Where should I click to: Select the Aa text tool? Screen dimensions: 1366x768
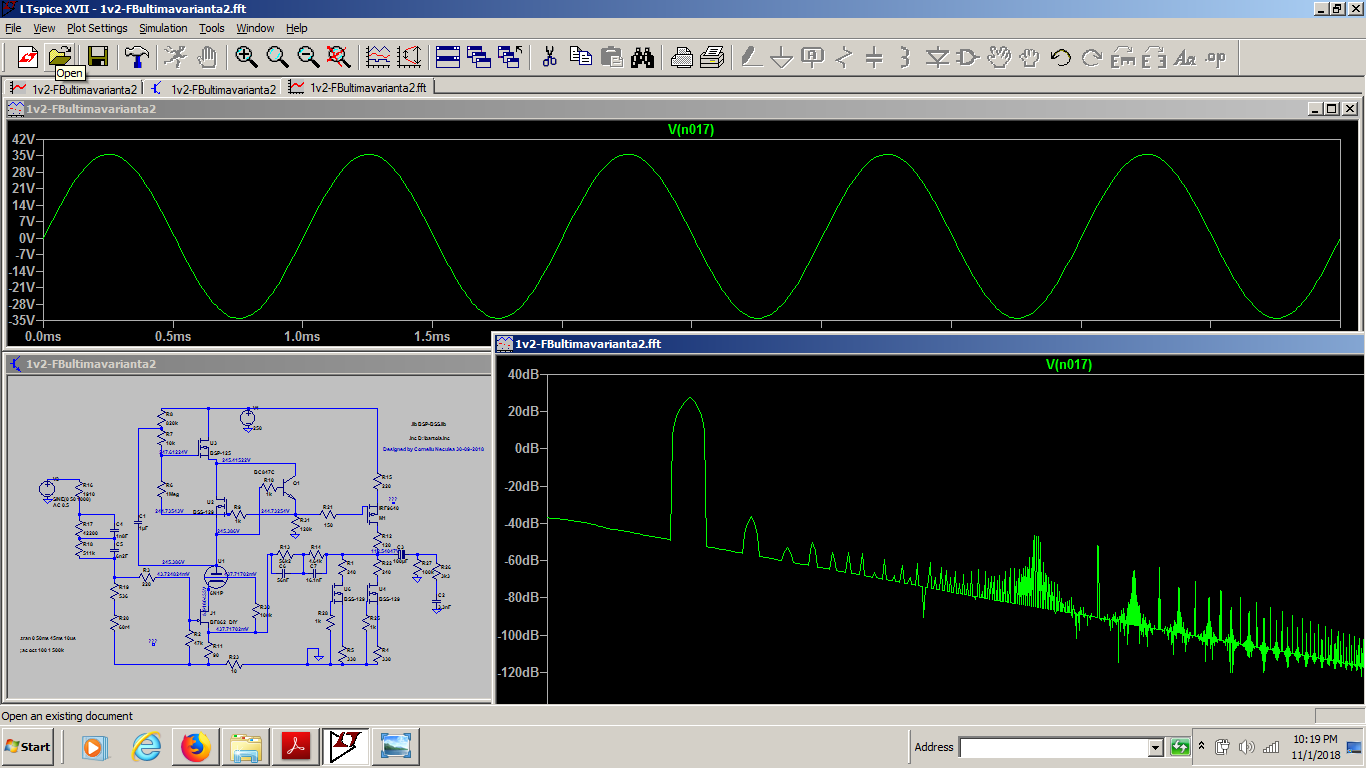(x=1185, y=56)
